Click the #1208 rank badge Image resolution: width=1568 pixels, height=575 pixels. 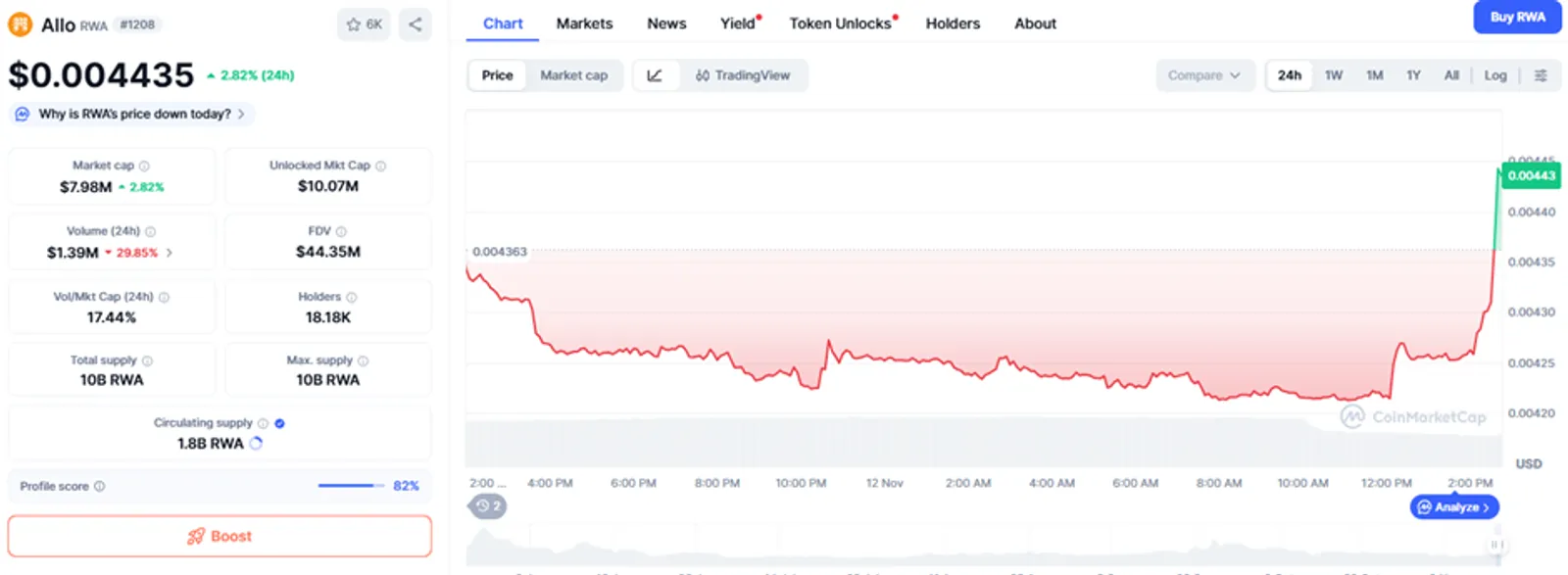tap(137, 24)
